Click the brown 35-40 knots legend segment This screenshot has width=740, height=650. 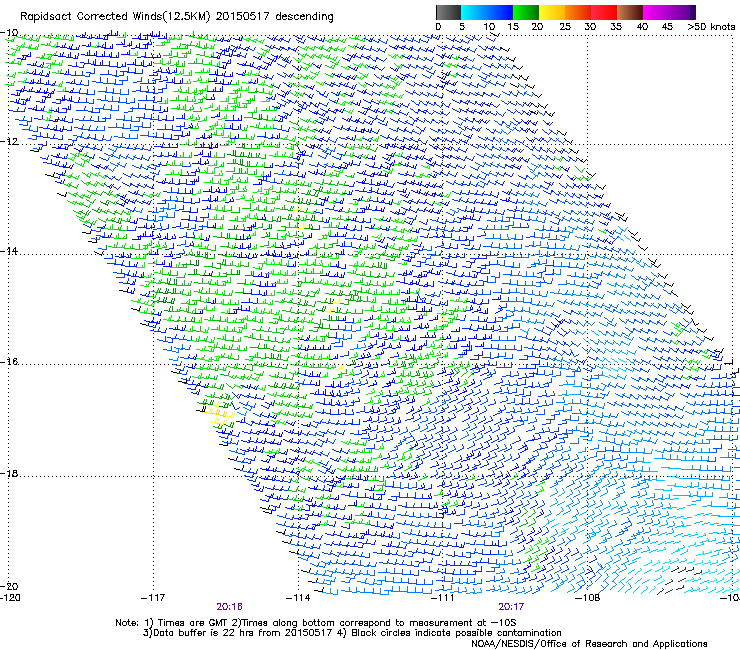(630, 12)
